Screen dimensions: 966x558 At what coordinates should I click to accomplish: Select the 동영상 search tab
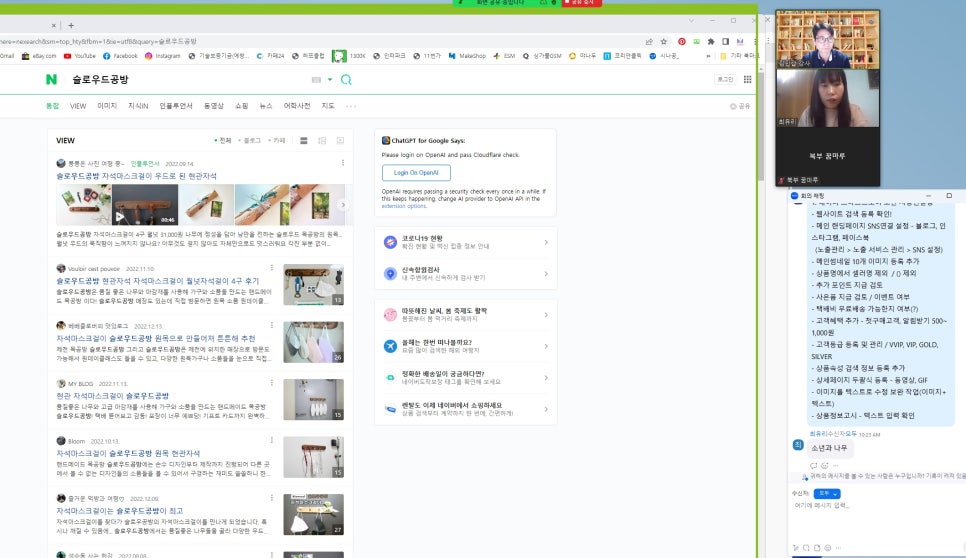(x=214, y=106)
